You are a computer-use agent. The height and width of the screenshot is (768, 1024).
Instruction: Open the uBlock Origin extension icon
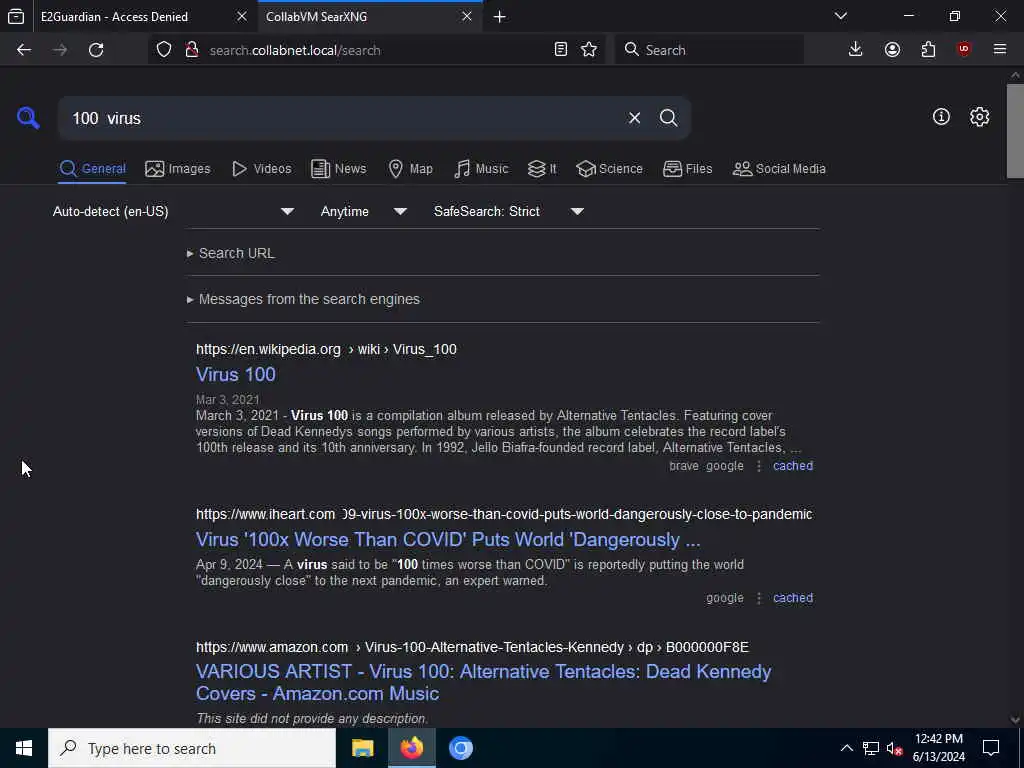point(964,50)
